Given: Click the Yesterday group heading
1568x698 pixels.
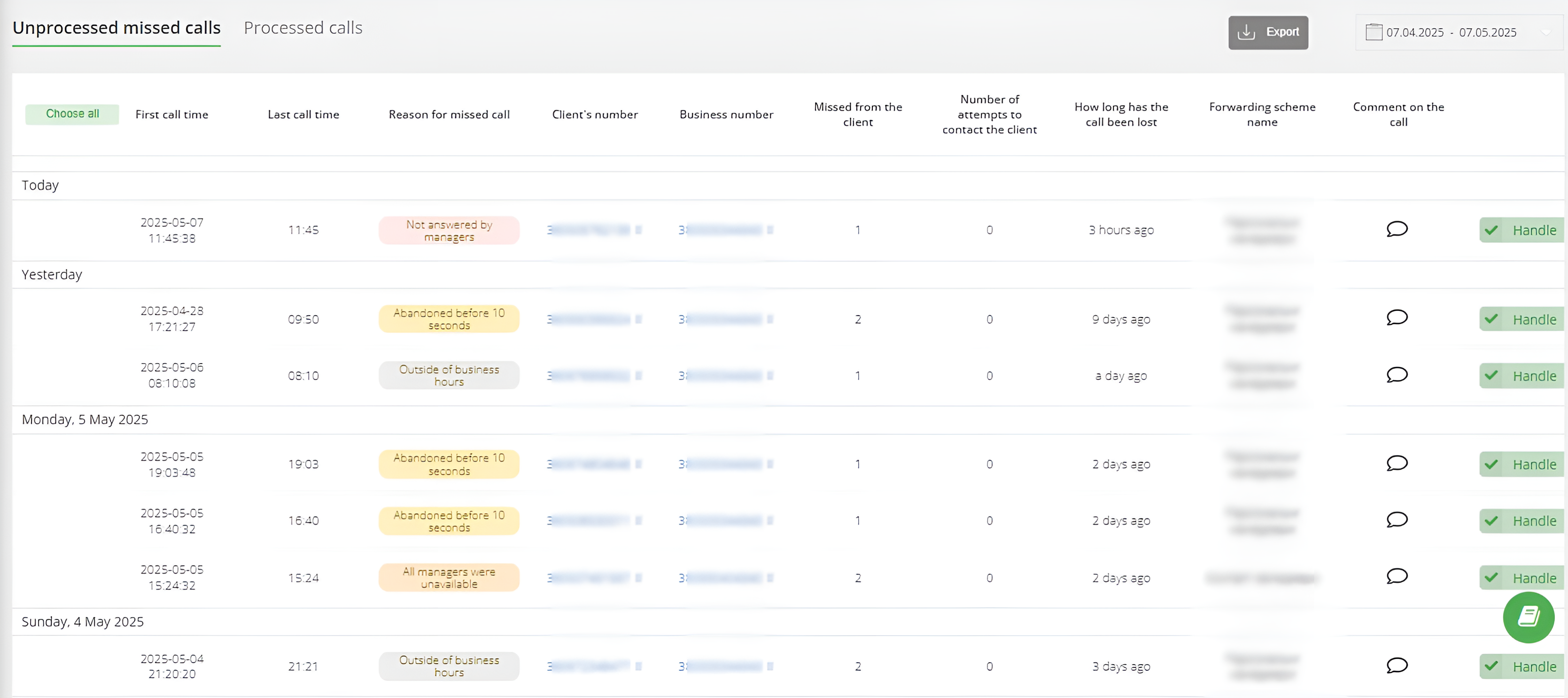Looking at the screenshot, I should pyautogui.click(x=52, y=274).
